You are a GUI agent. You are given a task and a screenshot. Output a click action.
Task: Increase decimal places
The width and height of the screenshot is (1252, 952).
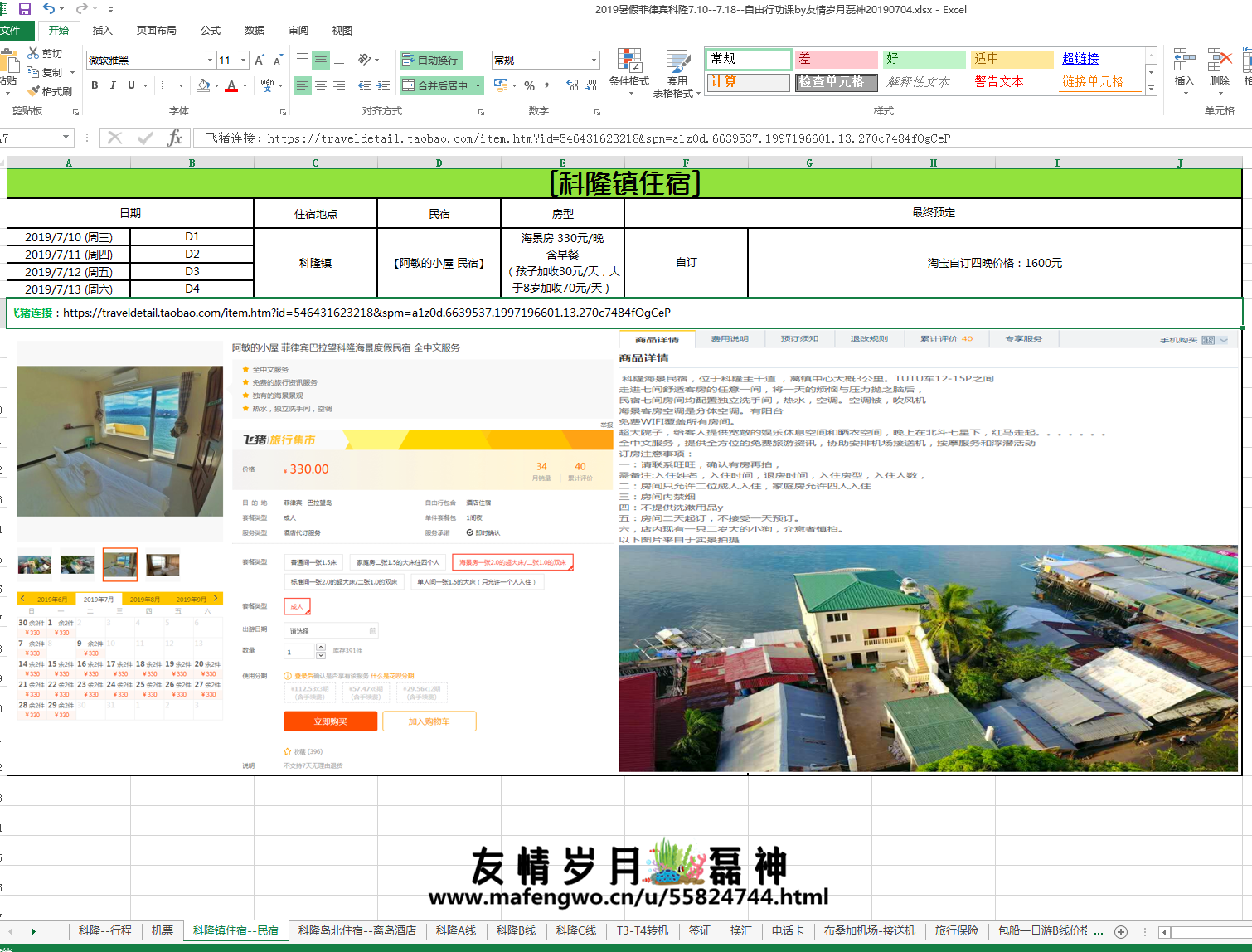[x=572, y=85]
